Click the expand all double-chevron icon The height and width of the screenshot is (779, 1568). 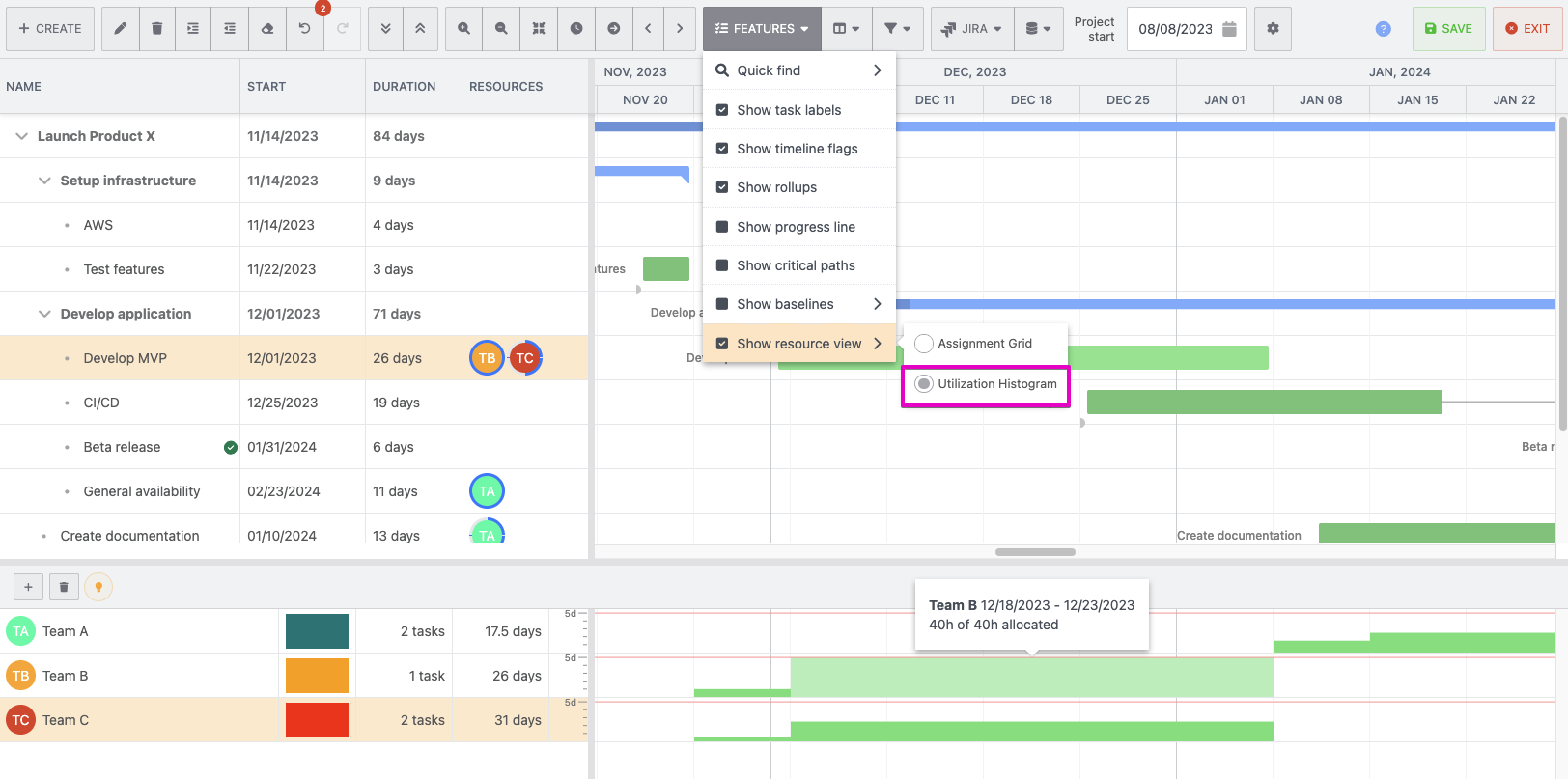click(x=385, y=29)
